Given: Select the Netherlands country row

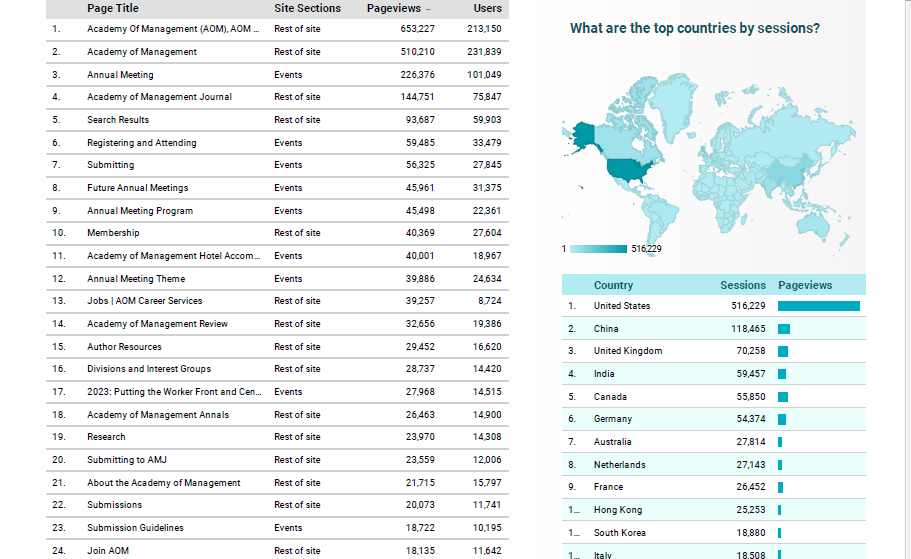Looking at the screenshot, I should (713, 465).
